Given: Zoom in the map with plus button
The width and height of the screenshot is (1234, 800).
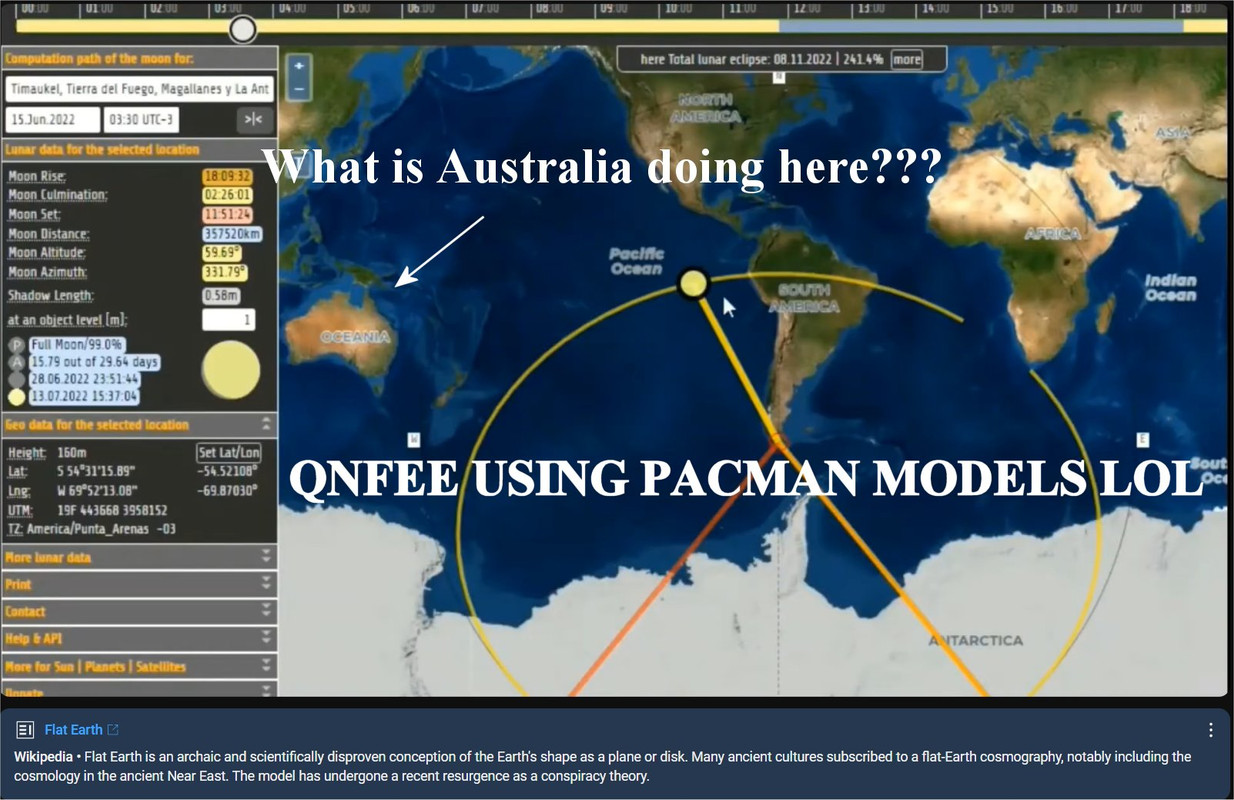Looking at the screenshot, I should click(x=299, y=65).
